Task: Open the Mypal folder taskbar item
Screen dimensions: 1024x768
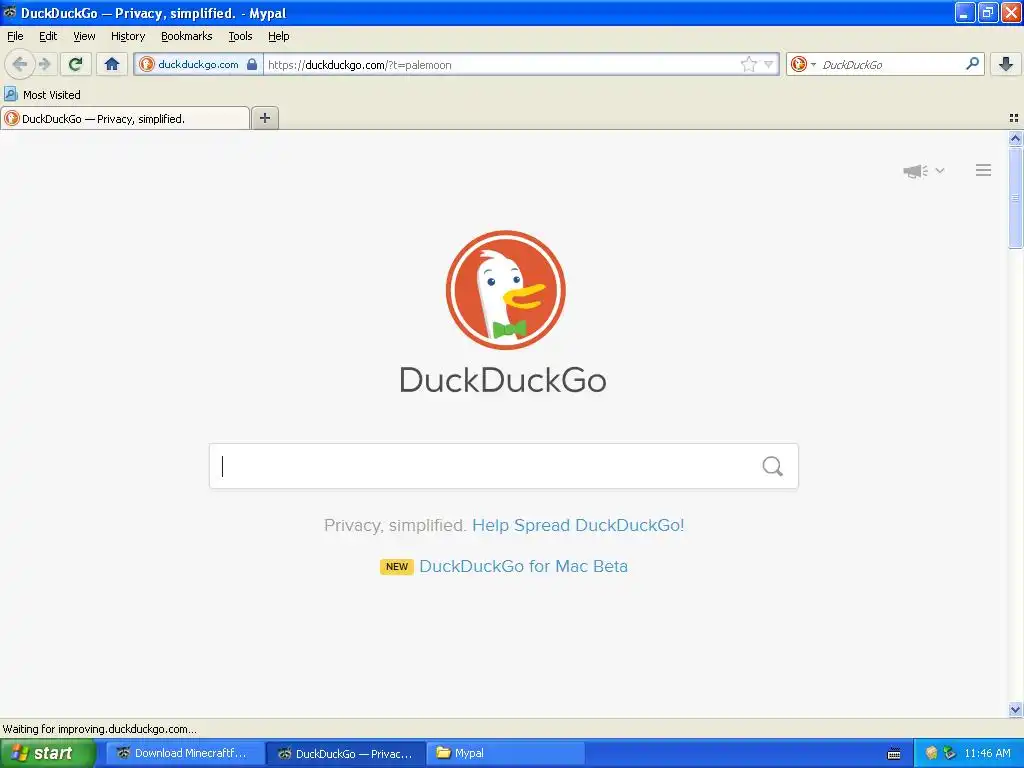Action: tap(506, 753)
